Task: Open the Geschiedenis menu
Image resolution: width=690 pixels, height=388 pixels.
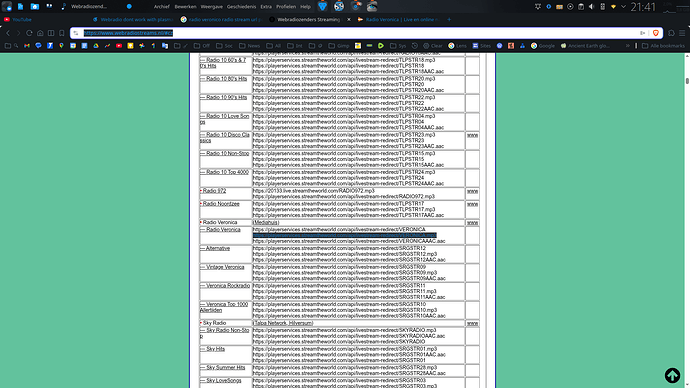Action: pyautogui.click(x=241, y=7)
